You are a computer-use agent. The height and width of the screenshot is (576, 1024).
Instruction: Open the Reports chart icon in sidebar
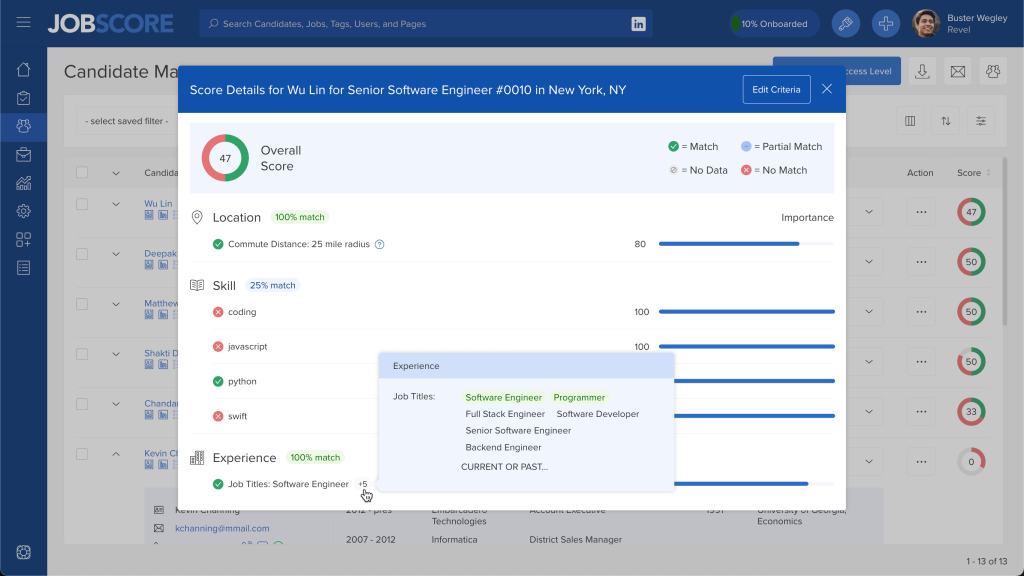click(23, 183)
